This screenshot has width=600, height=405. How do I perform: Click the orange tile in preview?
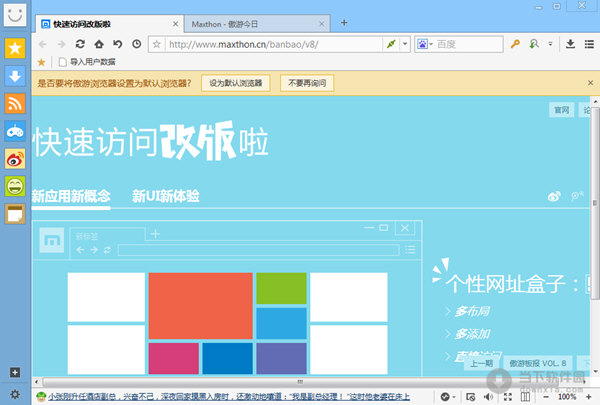point(201,306)
